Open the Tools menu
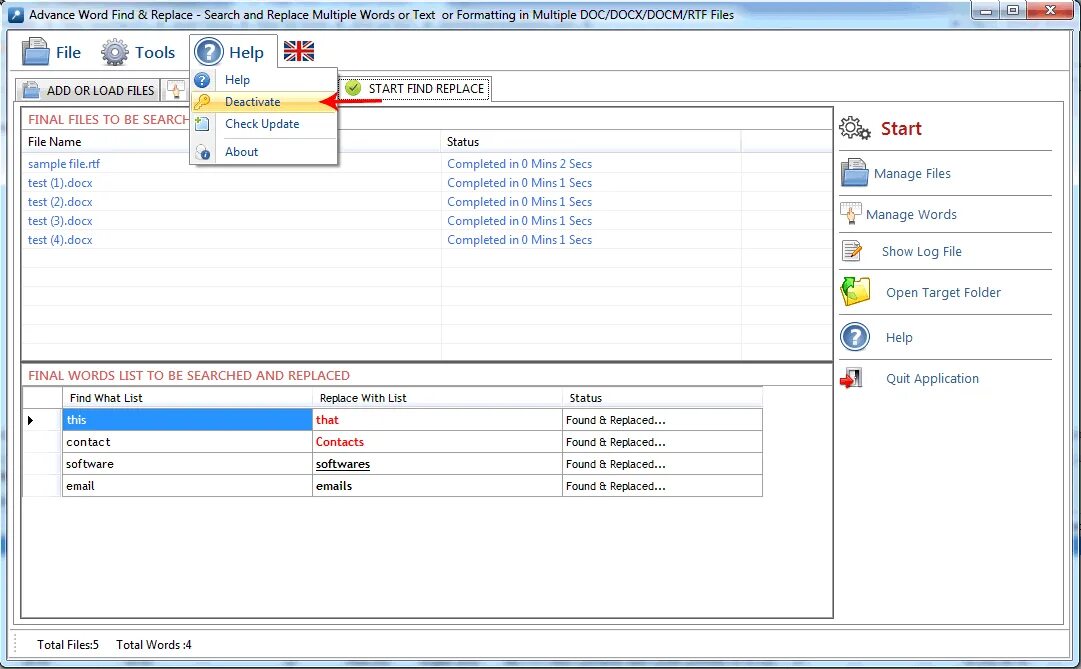Screen dimensions: 1081x669 click(x=138, y=52)
